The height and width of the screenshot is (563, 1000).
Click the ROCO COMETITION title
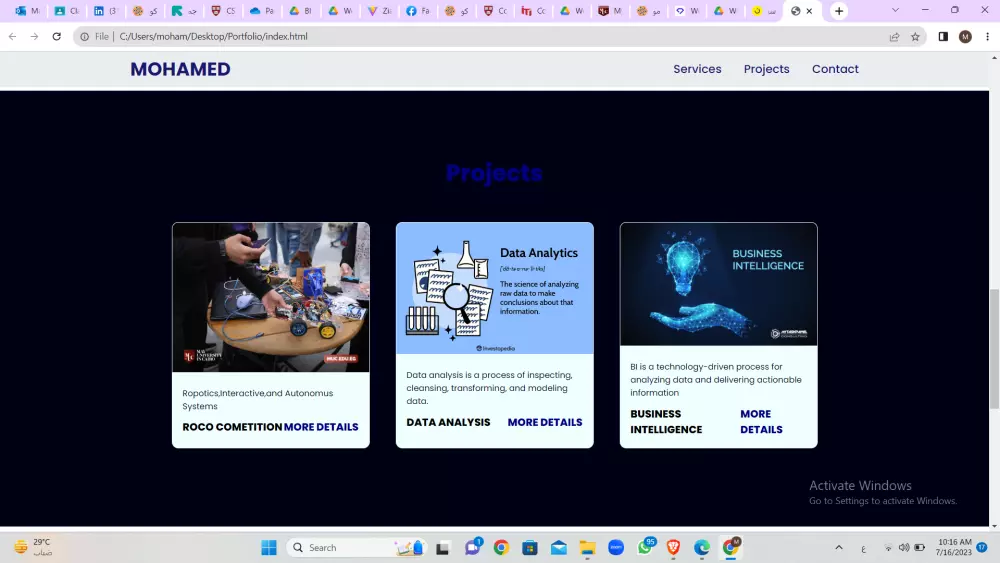coord(232,427)
